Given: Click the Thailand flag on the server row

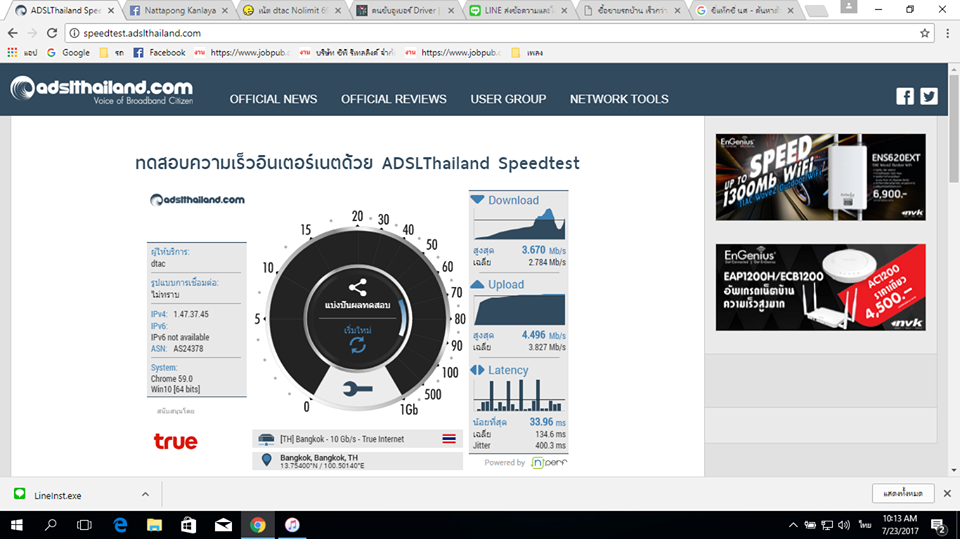Looking at the screenshot, I should point(449,439).
